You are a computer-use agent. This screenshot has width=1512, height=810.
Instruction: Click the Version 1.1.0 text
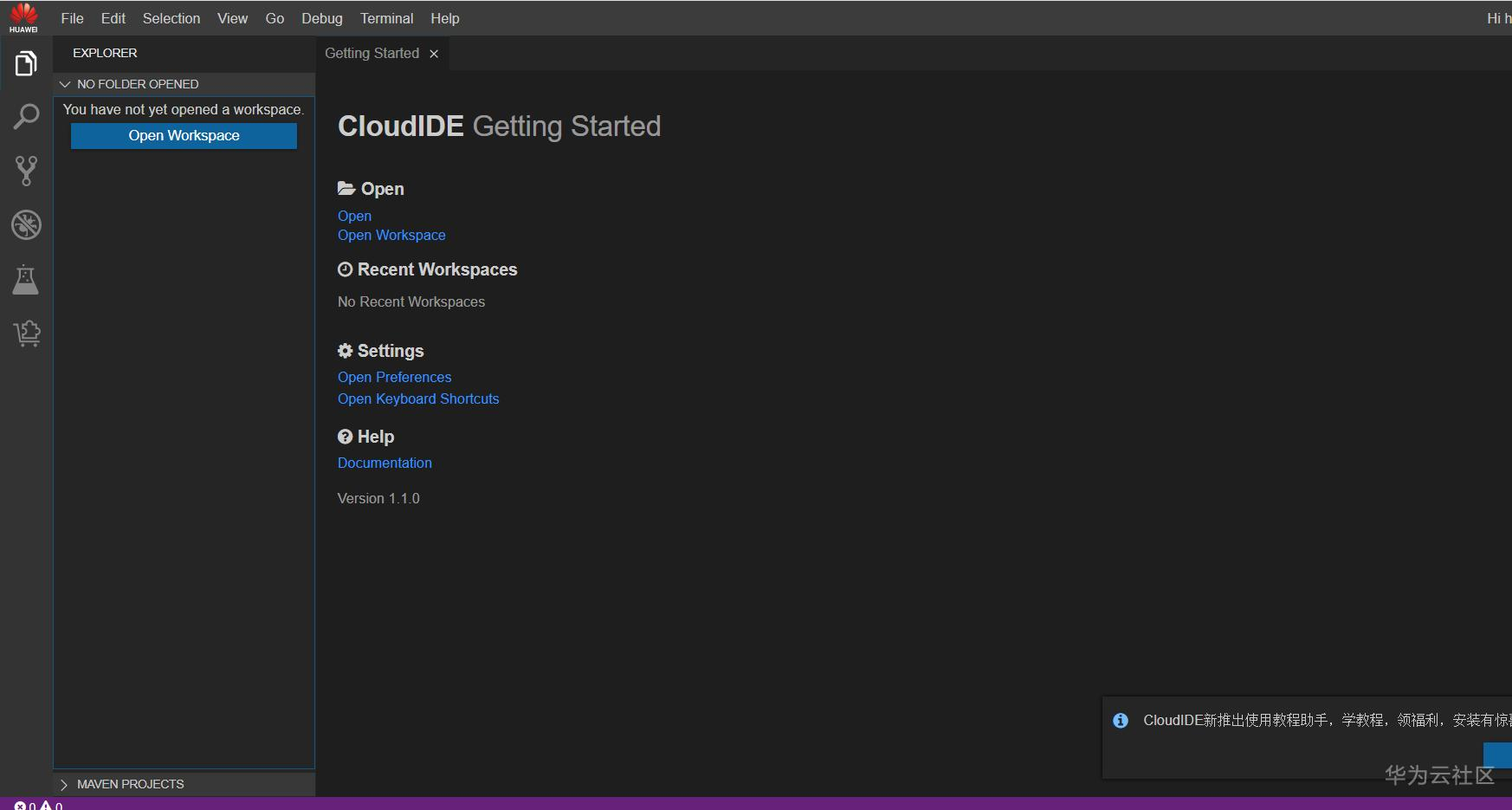(x=378, y=499)
